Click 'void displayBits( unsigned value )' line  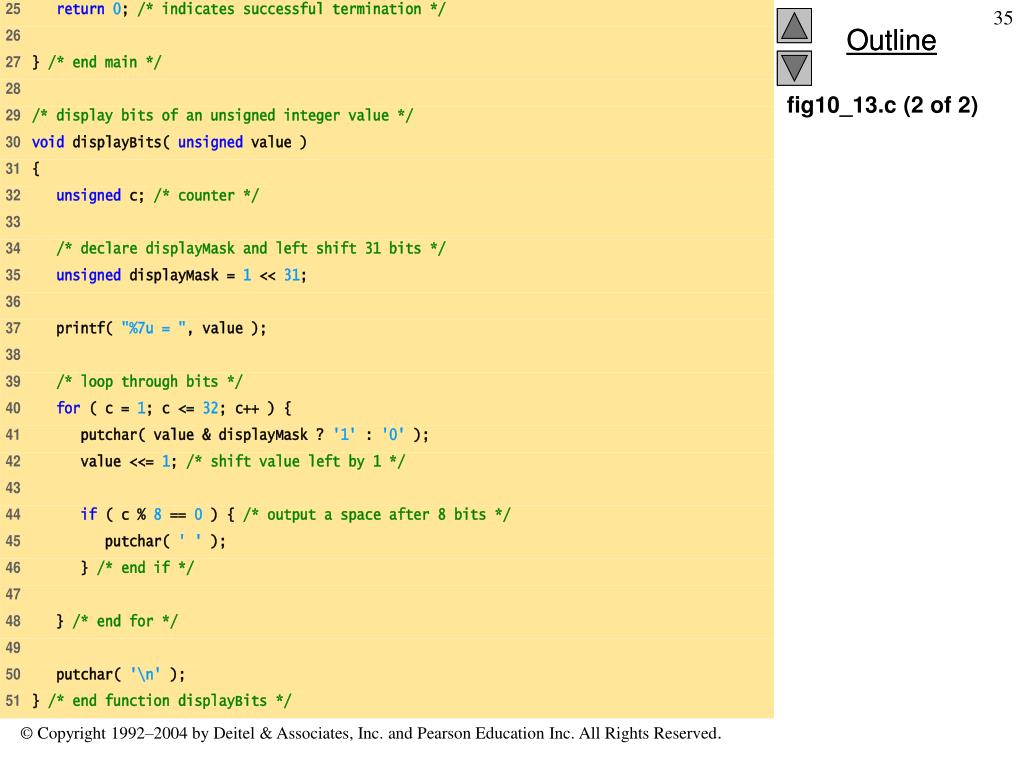[169, 142]
